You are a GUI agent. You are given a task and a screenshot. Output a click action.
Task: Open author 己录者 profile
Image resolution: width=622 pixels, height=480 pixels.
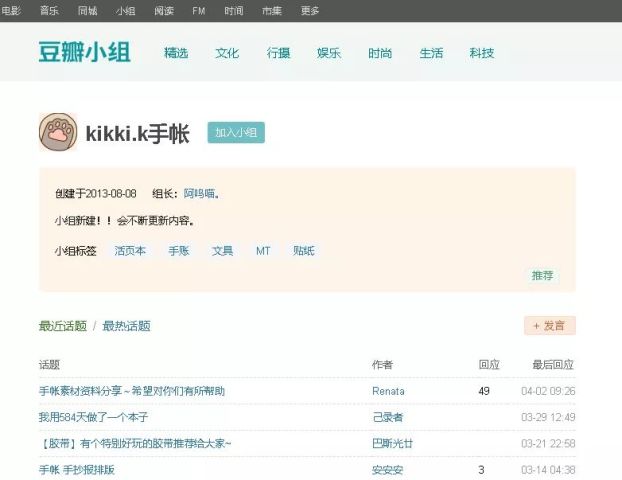(388, 417)
